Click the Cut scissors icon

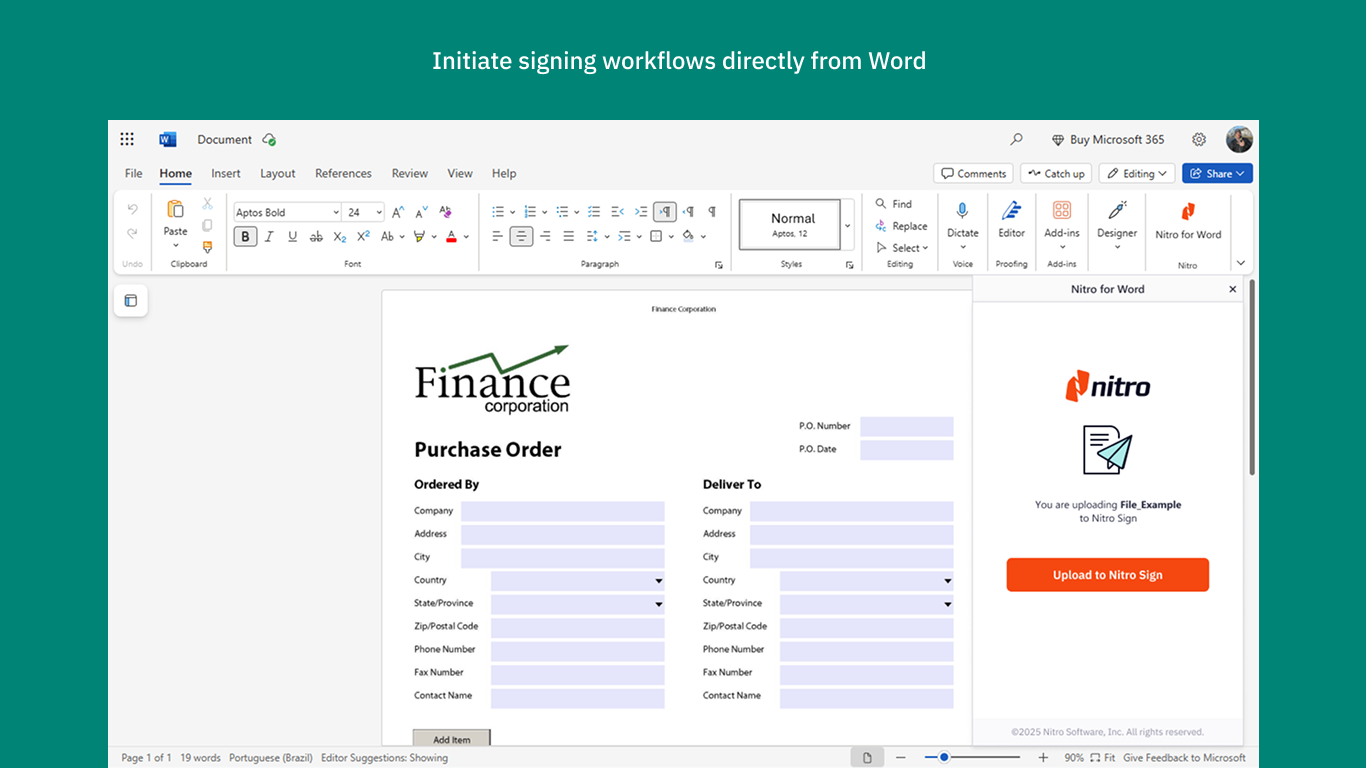coord(207,203)
